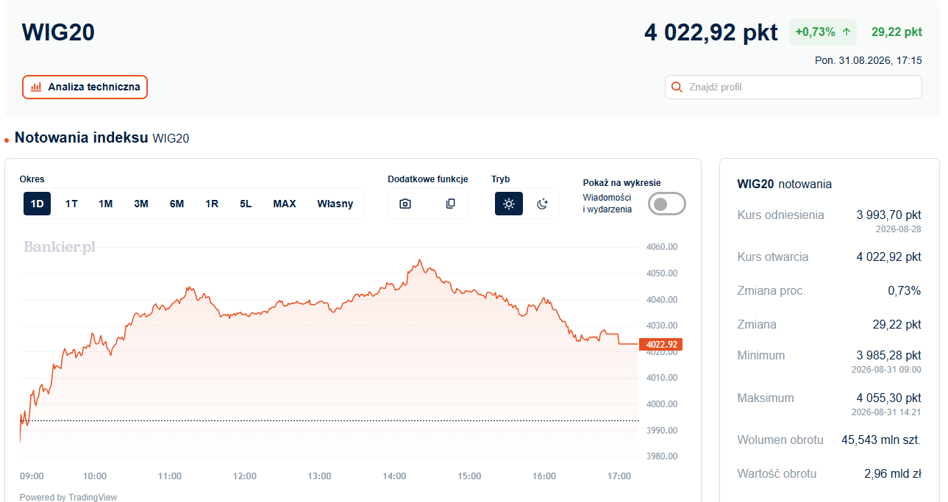Click Minimum value 3 985,28 pkt
The height and width of the screenshot is (502, 948).
(x=889, y=356)
